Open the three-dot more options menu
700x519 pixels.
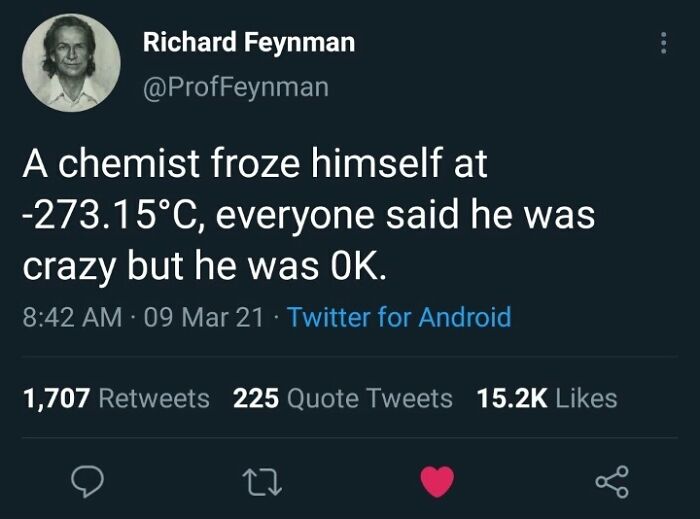(x=660, y=43)
